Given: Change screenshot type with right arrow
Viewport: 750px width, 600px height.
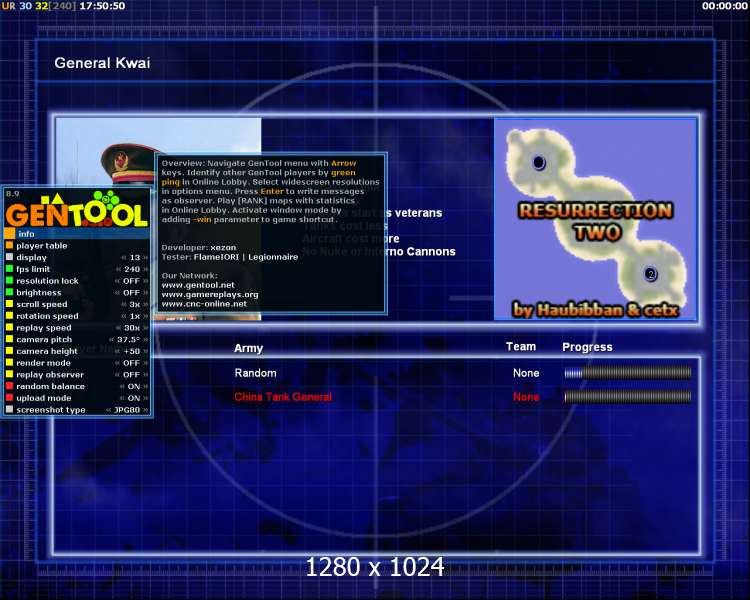Looking at the screenshot, I should [x=145, y=410].
